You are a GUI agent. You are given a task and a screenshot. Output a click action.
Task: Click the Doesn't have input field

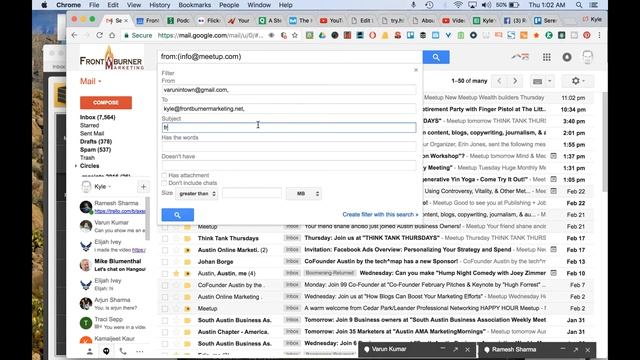(x=289, y=165)
